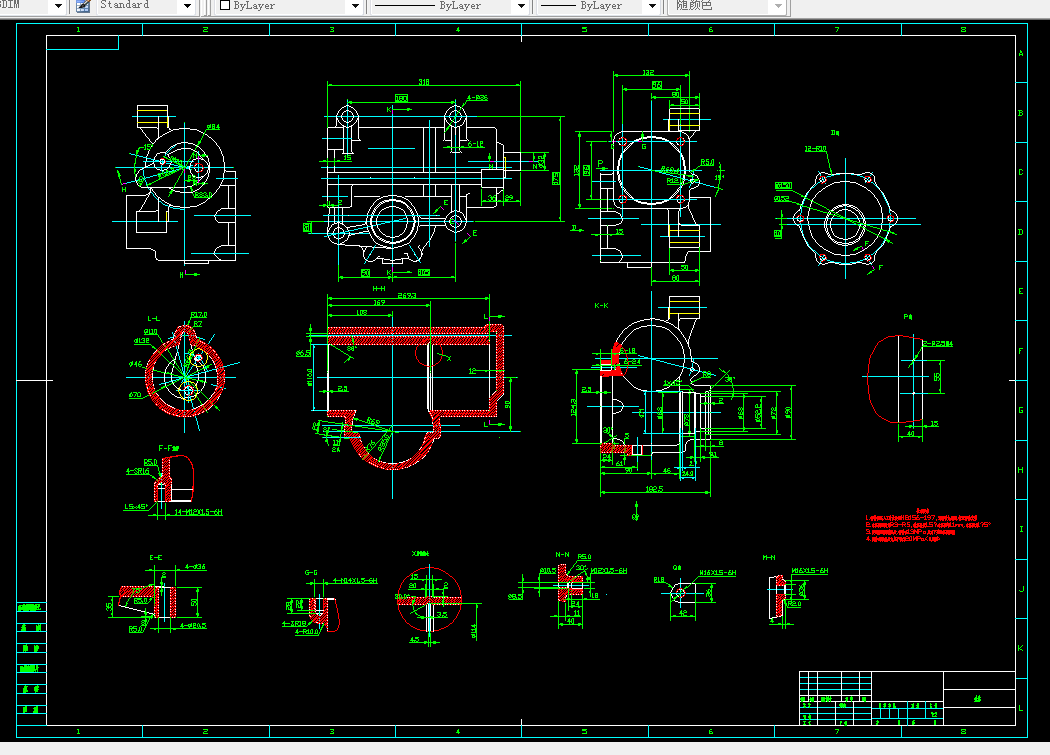Select the 4-M14X1.5-6H thread callout
Viewport: 1050px width, 755px height.
pos(355,581)
